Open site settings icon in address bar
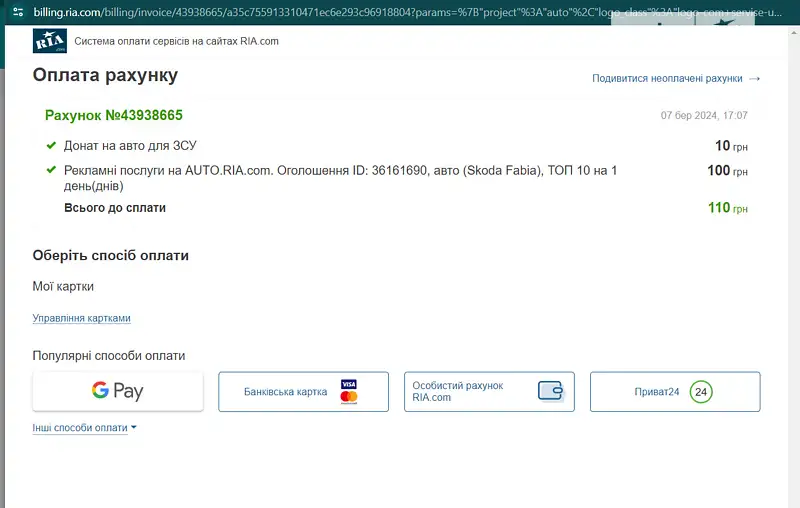The width and height of the screenshot is (800, 508). [x=18, y=12]
